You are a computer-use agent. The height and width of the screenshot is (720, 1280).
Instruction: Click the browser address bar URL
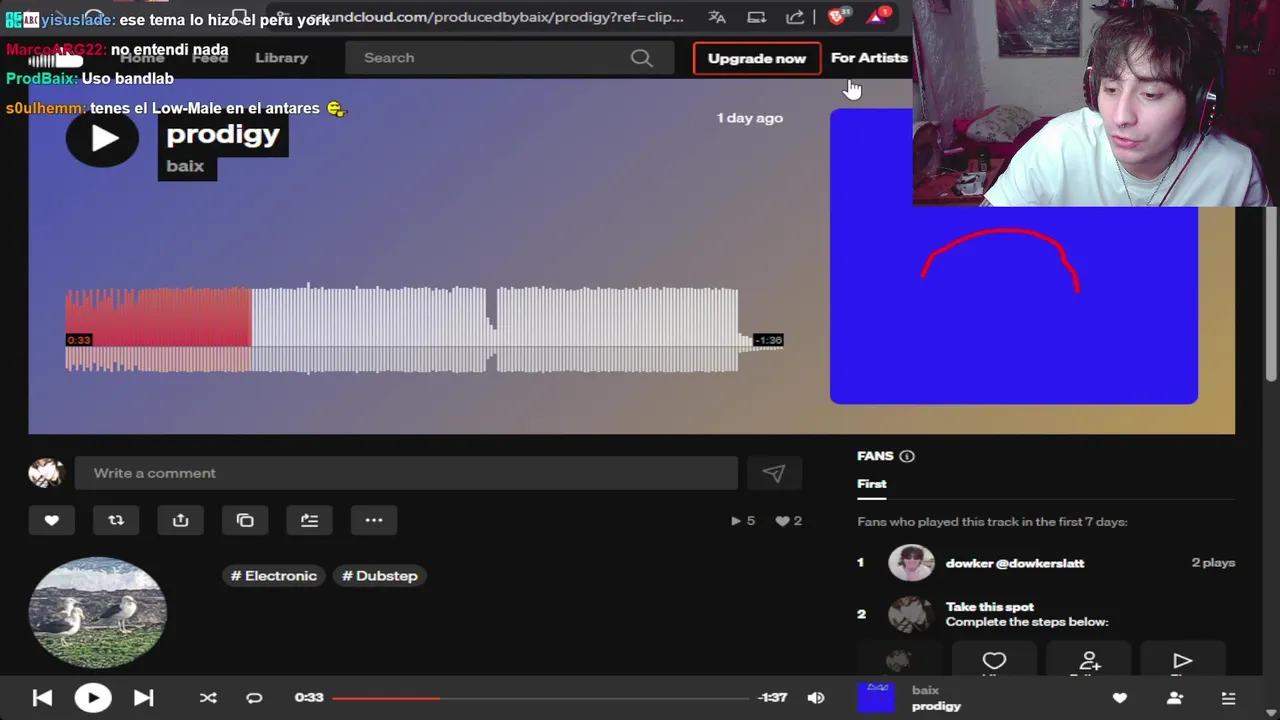495,17
